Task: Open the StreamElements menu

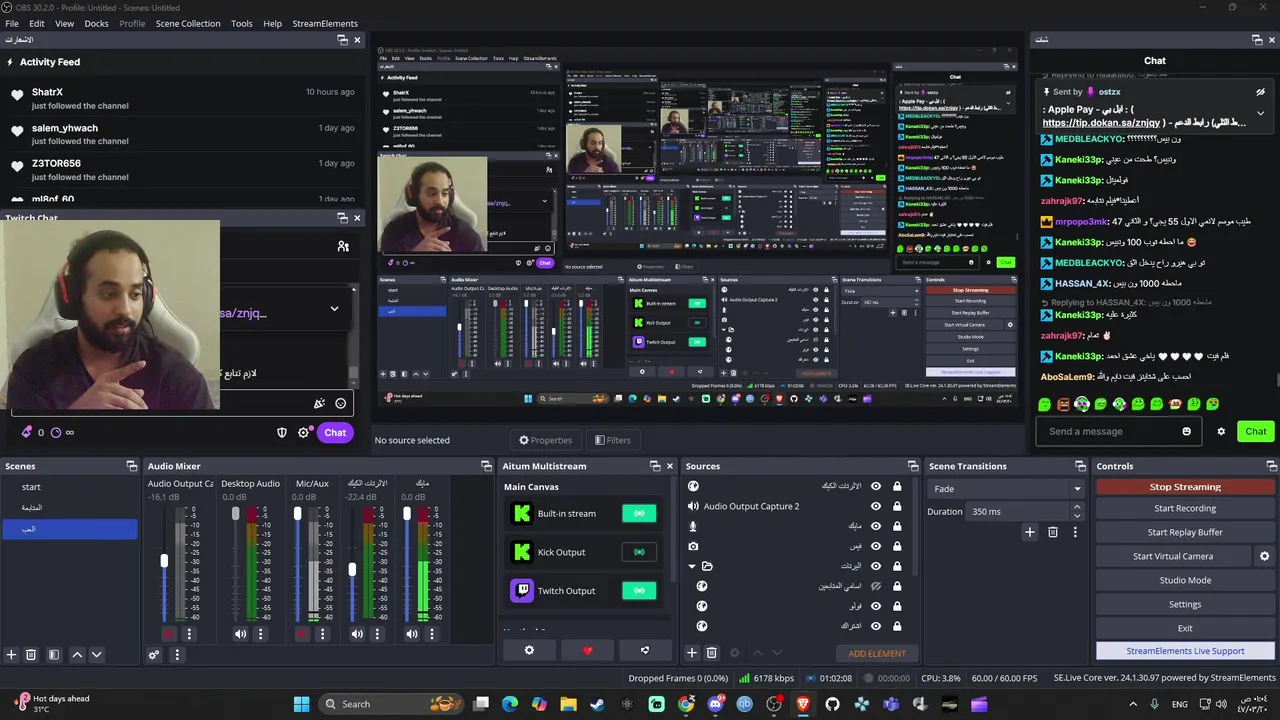Action: pyautogui.click(x=325, y=23)
